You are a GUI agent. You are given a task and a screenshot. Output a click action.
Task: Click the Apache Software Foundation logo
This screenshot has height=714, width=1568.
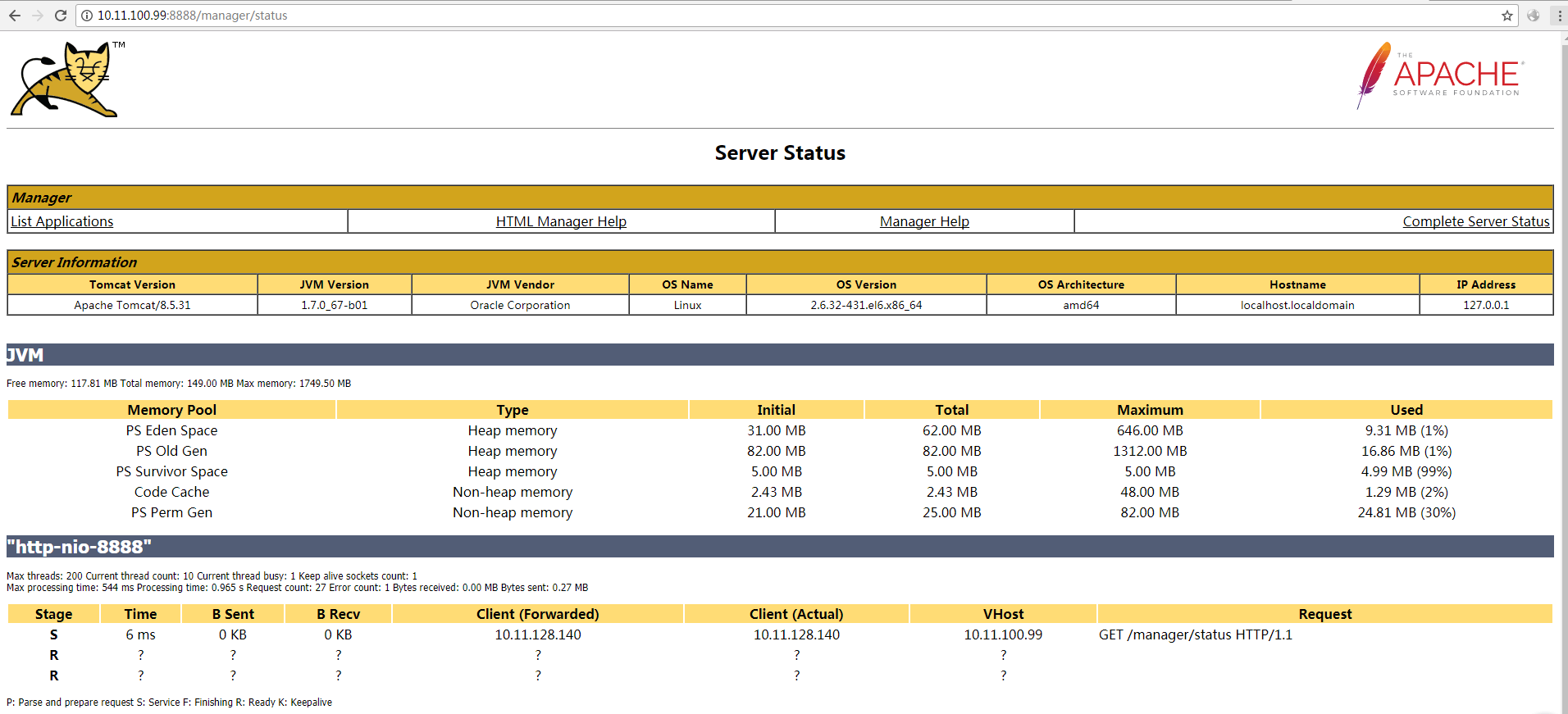[x=1441, y=75]
